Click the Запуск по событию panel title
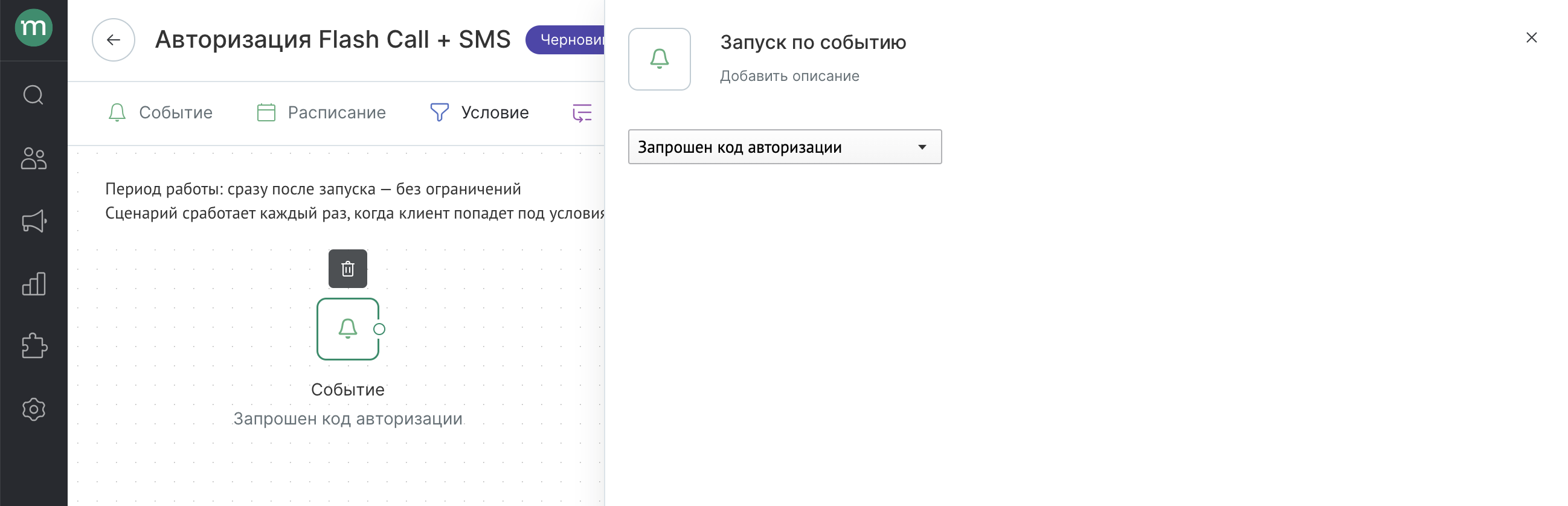This screenshot has width=1568, height=506. (x=813, y=43)
